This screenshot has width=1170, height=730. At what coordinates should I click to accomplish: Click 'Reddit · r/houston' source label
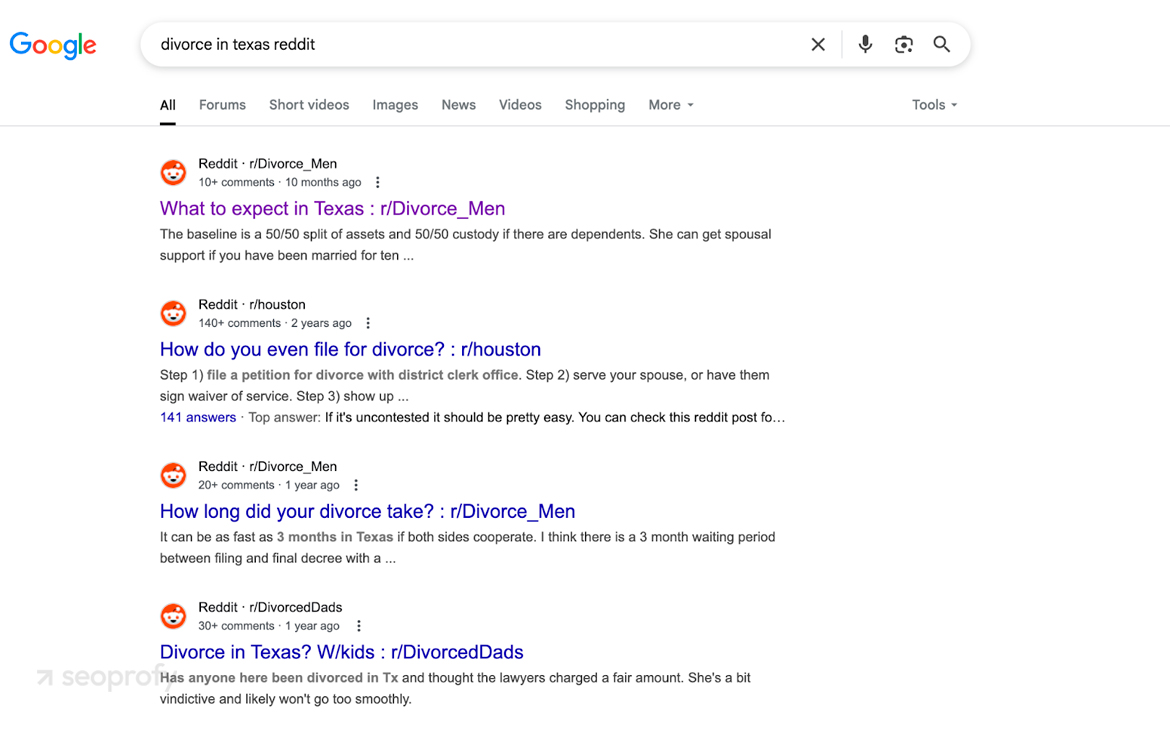coord(252,305)
